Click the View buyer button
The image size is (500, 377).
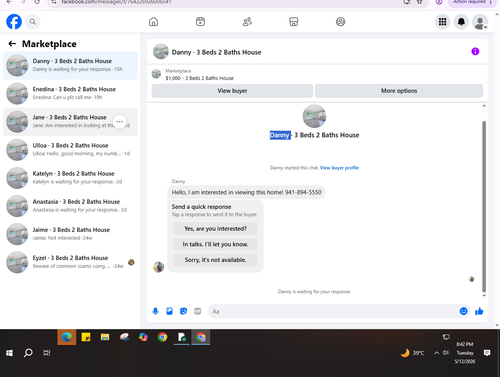[x=232, y=91]
